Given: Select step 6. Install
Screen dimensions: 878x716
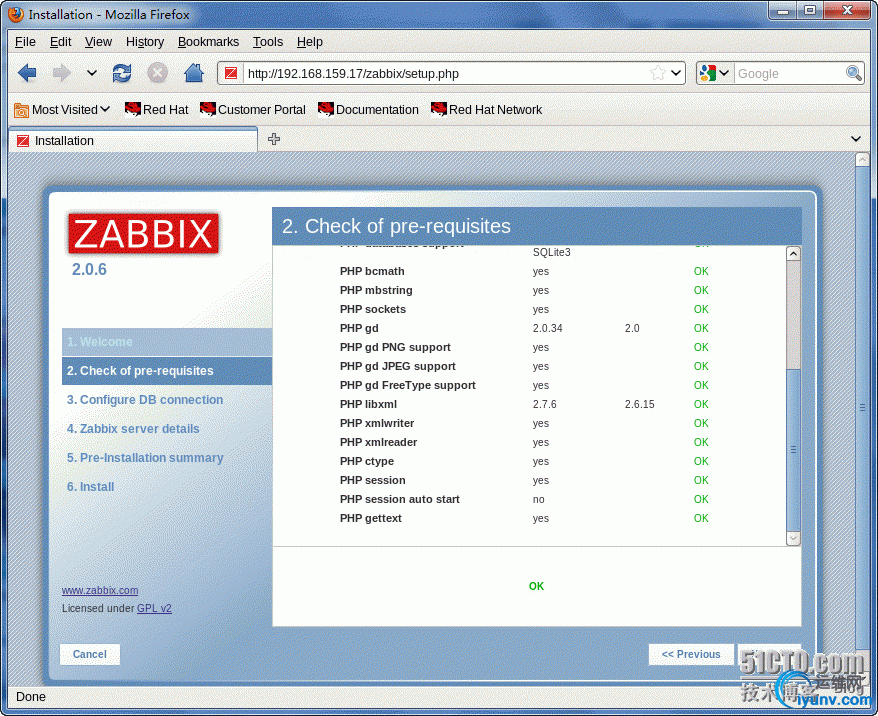Looking at the screenshot, I should 91,487.
